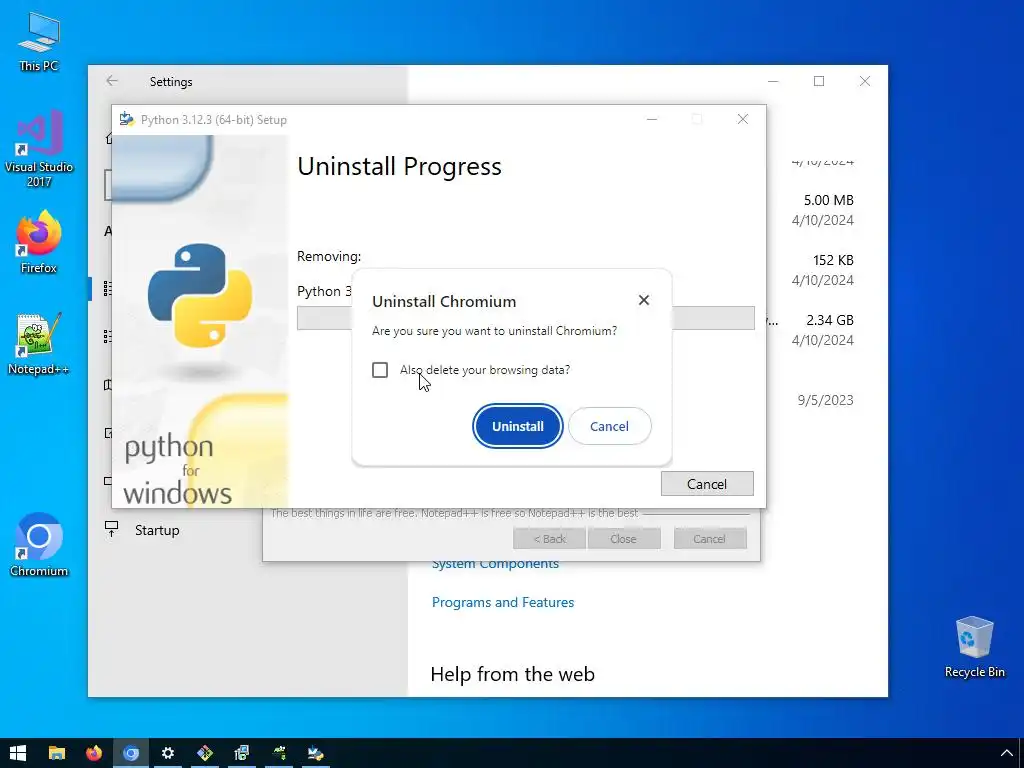The width and height of the screenshot is (1024, 768).
Task: Click the '9/5/2023' install date
Action: (x=825, y=400)
